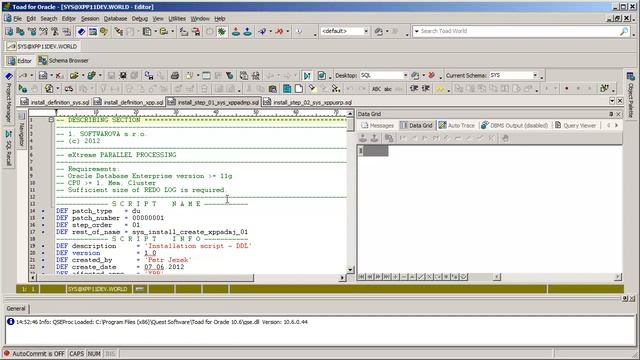Click the Commit icon in main toolbar
This screenshot has width=640, height=360.
tap(236, 31)
